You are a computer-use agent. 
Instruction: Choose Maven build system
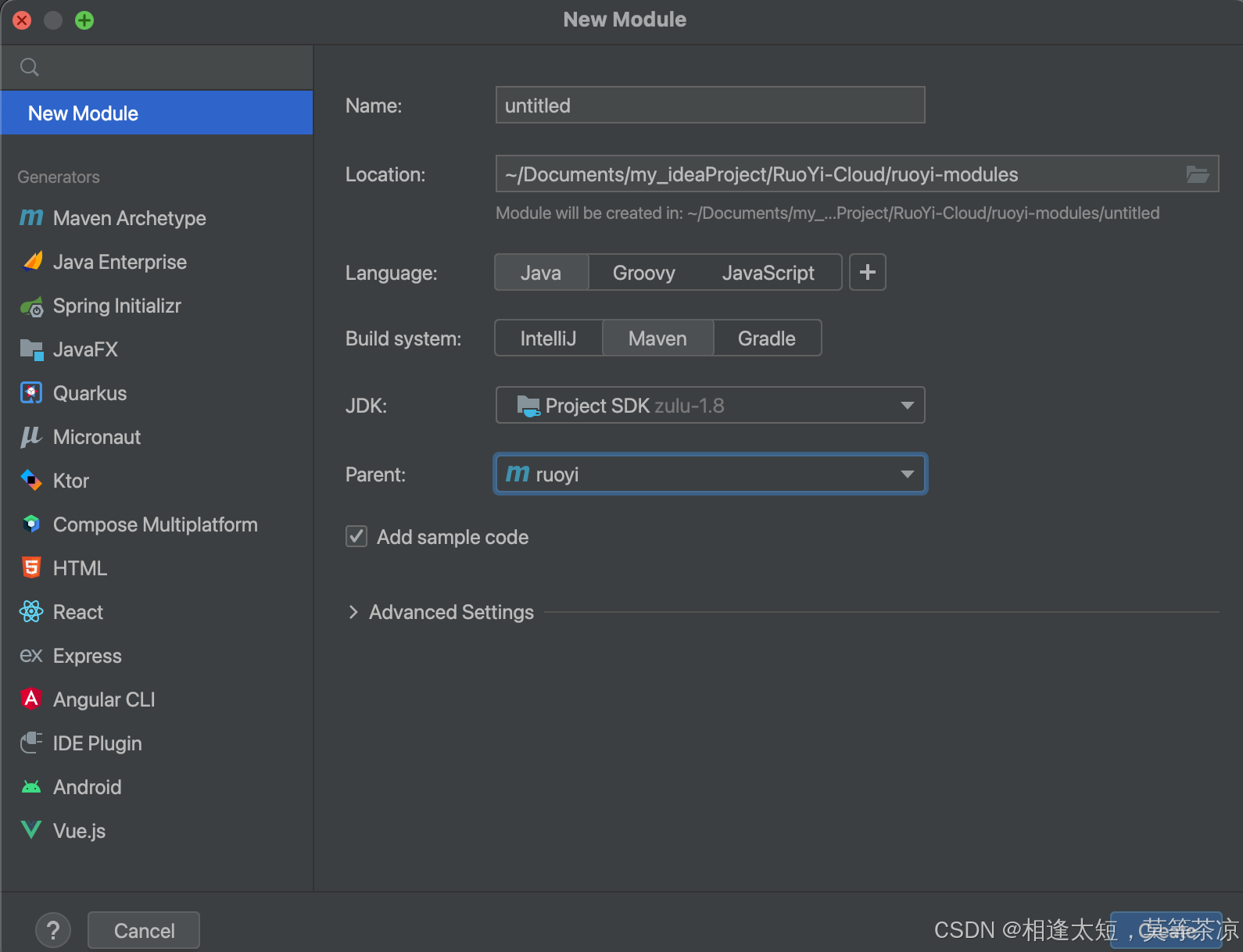[x=657, y=338]
